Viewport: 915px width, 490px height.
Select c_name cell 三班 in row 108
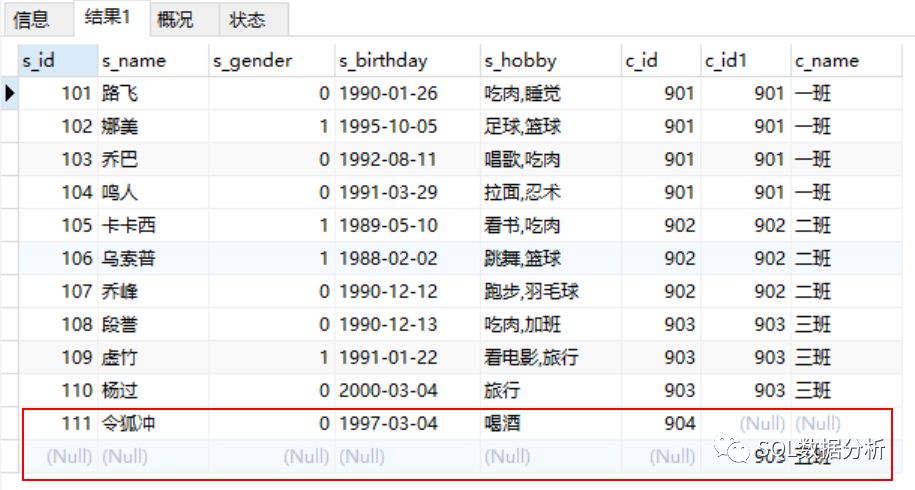click(x=846, y=324)
